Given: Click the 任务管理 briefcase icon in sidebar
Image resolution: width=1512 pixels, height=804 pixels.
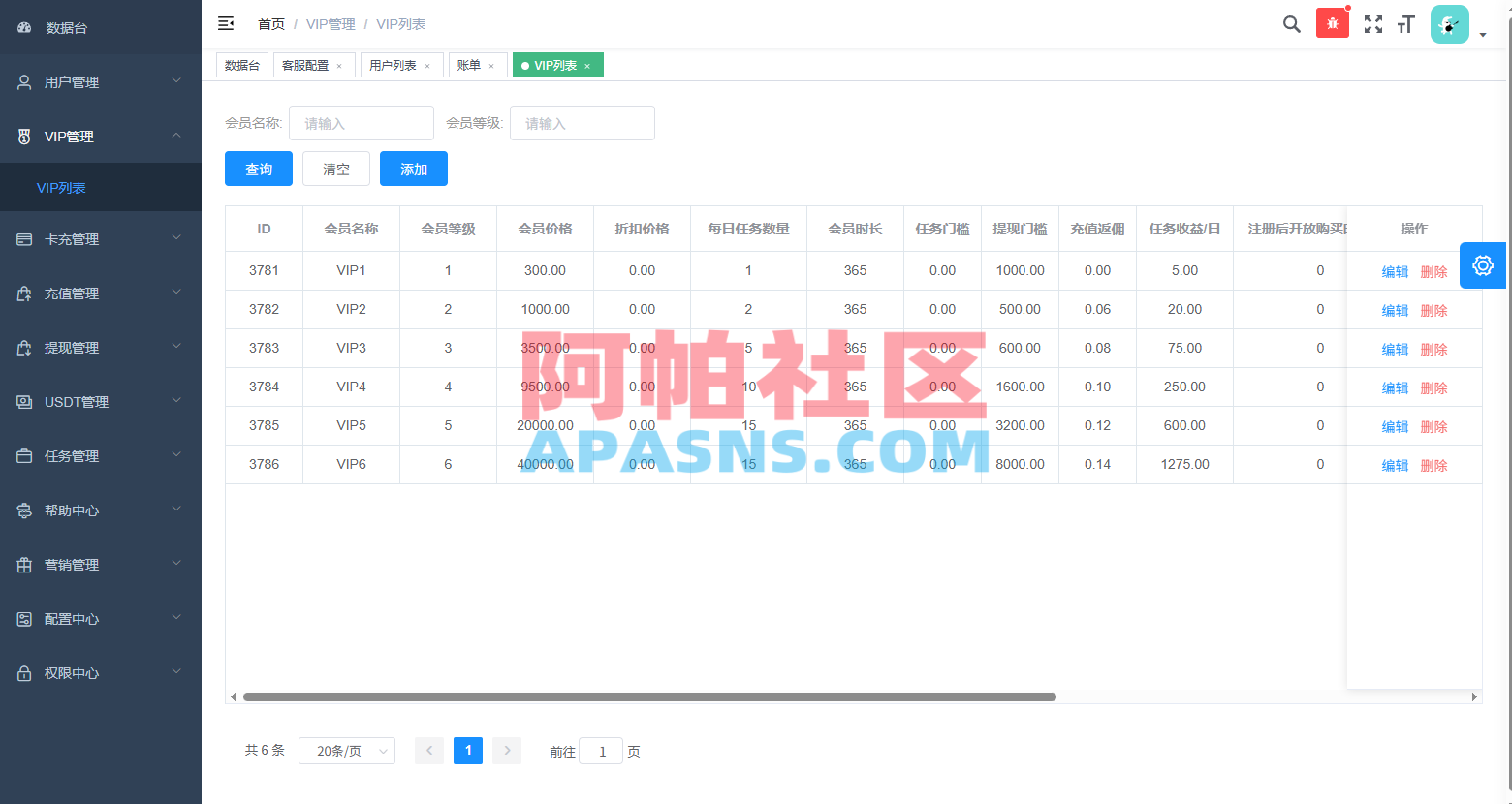Looking at the screenshot, I should point(24,456).
